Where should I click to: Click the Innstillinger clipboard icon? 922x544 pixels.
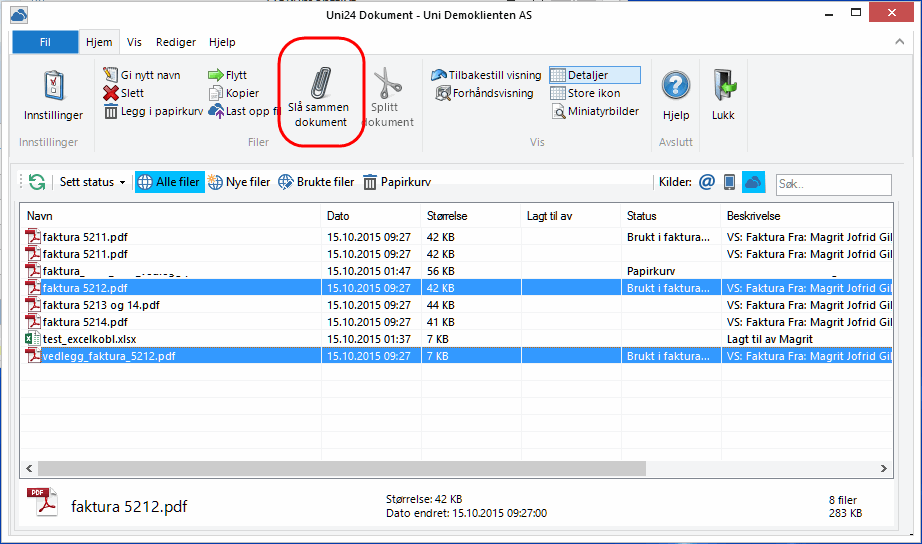pos(53,87)
